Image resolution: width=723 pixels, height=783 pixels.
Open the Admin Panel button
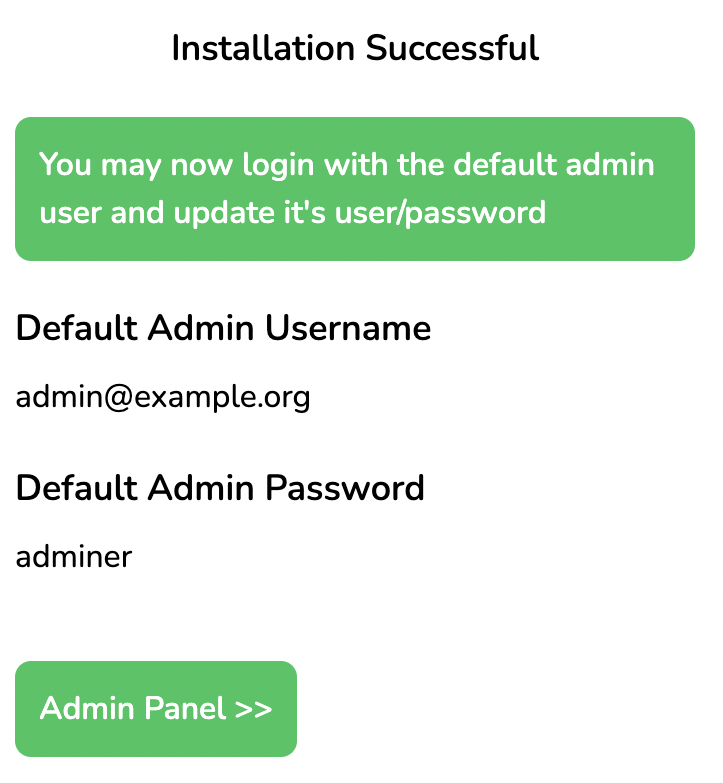156,708
